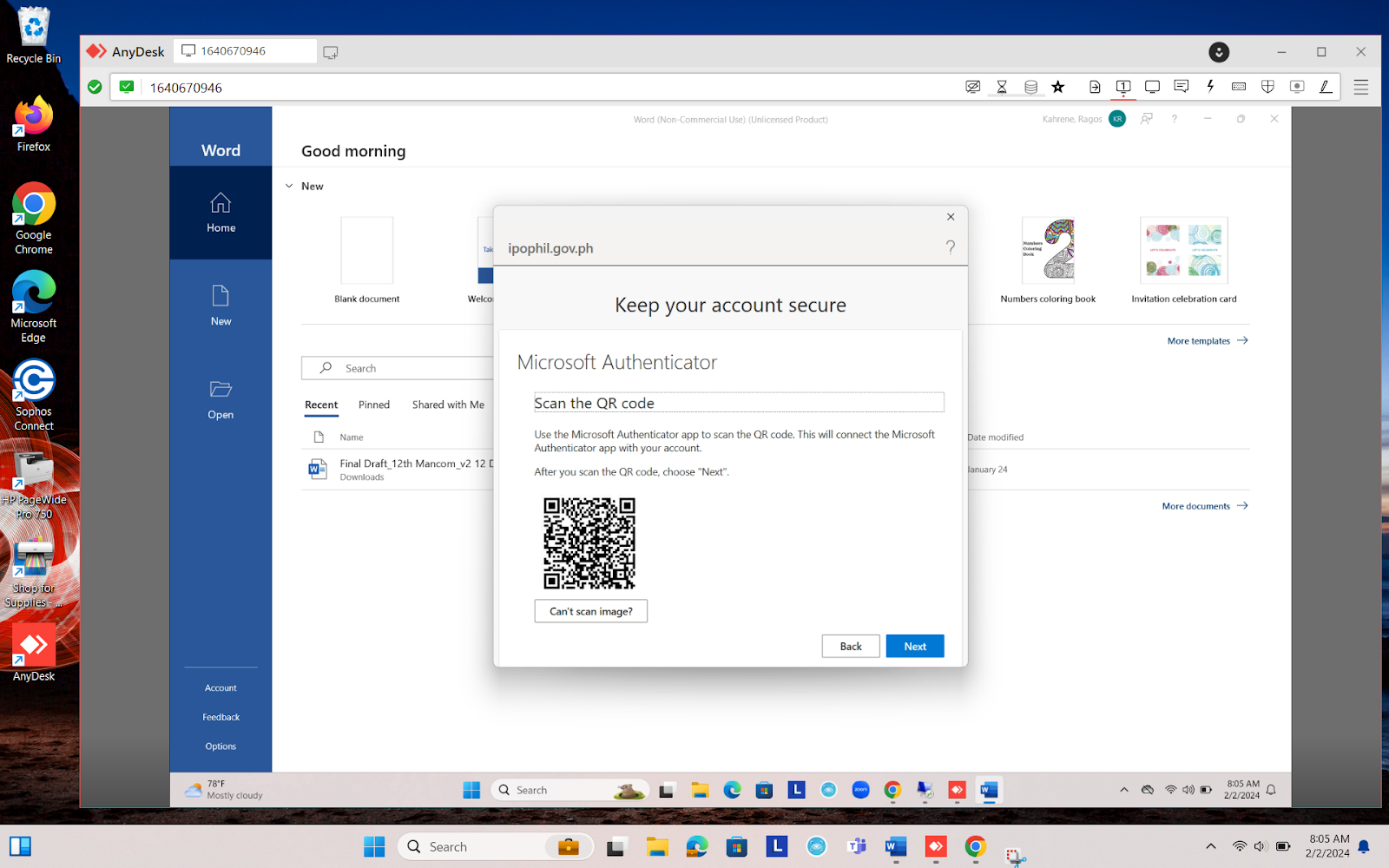The width and height of the screenshot is (1389, 868).
Task: Open AnyDesk display settings monitor icon
Action: tap(1152, 87)
